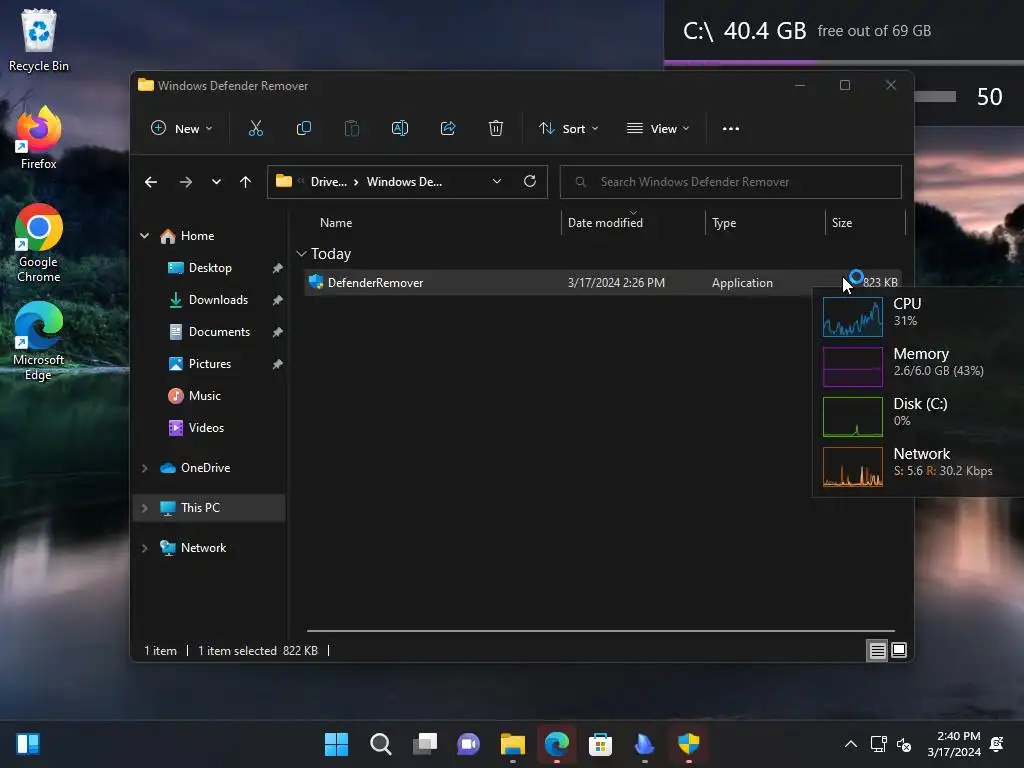
Task: Show hidden system tray icons
Action: click(x=851, y=744)
